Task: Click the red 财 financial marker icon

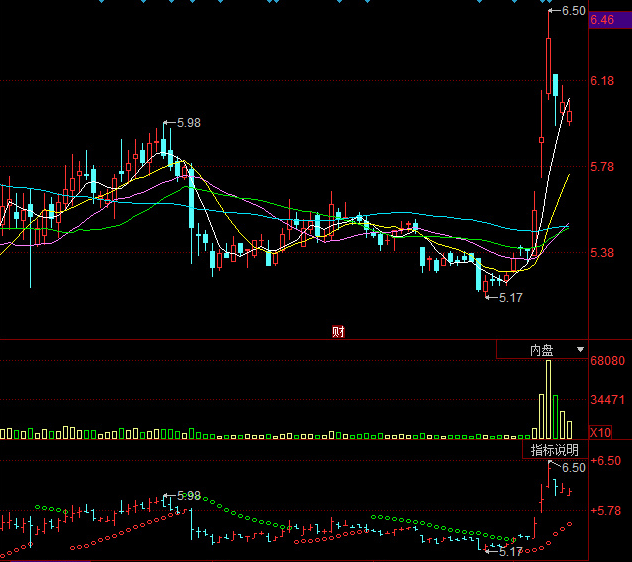Action: pyautogui.click(x=338, y=331)
